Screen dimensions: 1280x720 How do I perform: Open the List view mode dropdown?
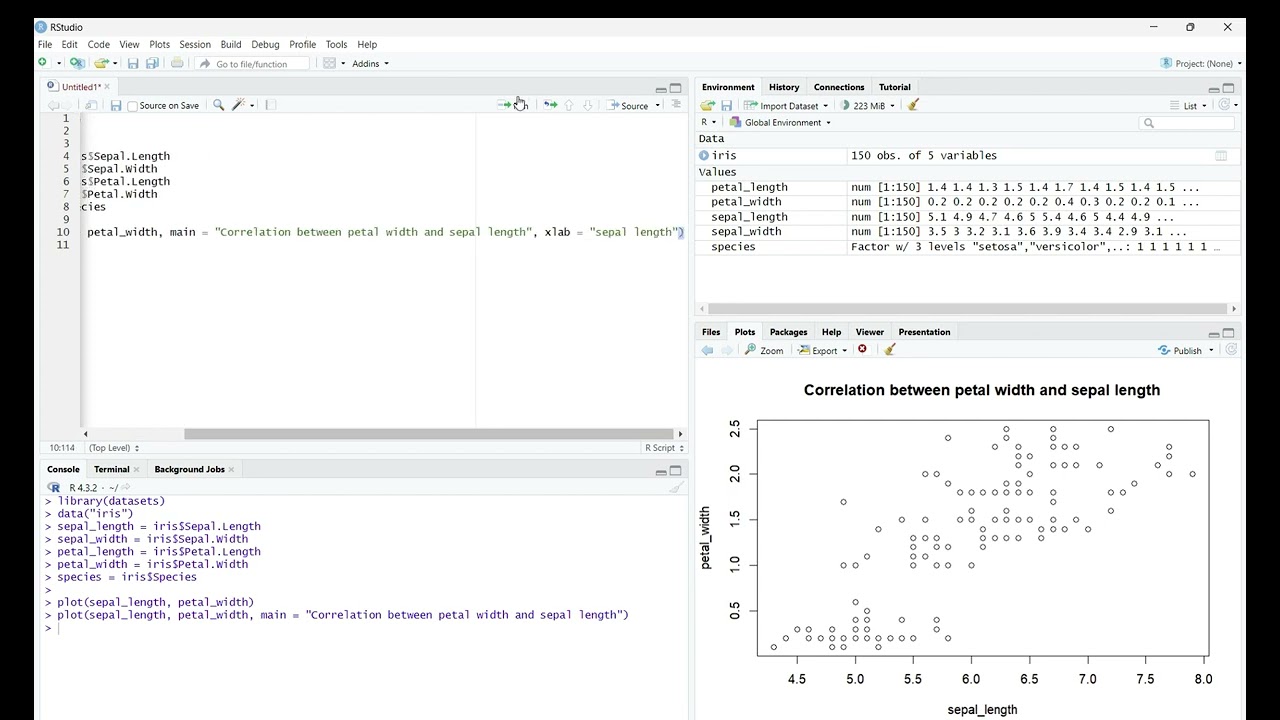point(1188,105)
